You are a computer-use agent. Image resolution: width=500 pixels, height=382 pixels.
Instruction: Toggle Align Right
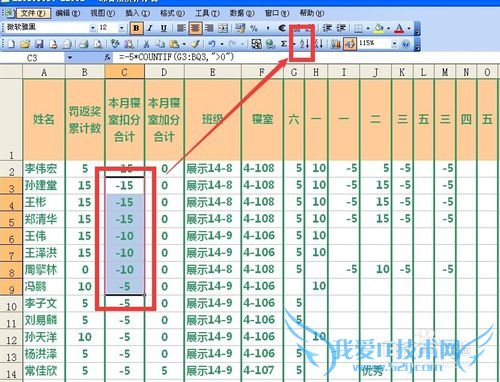pyautogui.click(x=209, y=28)
